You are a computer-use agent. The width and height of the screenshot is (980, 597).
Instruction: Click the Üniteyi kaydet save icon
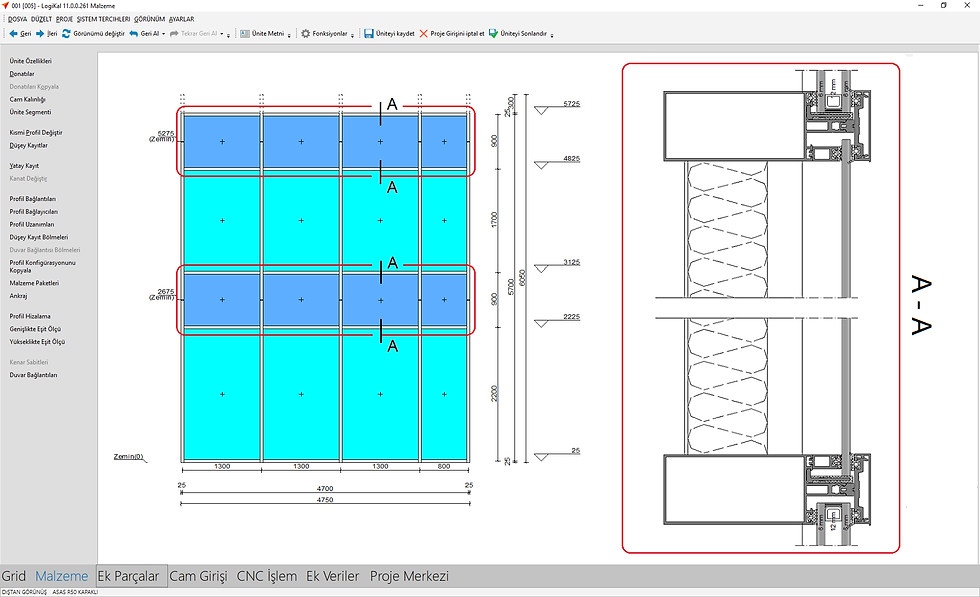369,34
